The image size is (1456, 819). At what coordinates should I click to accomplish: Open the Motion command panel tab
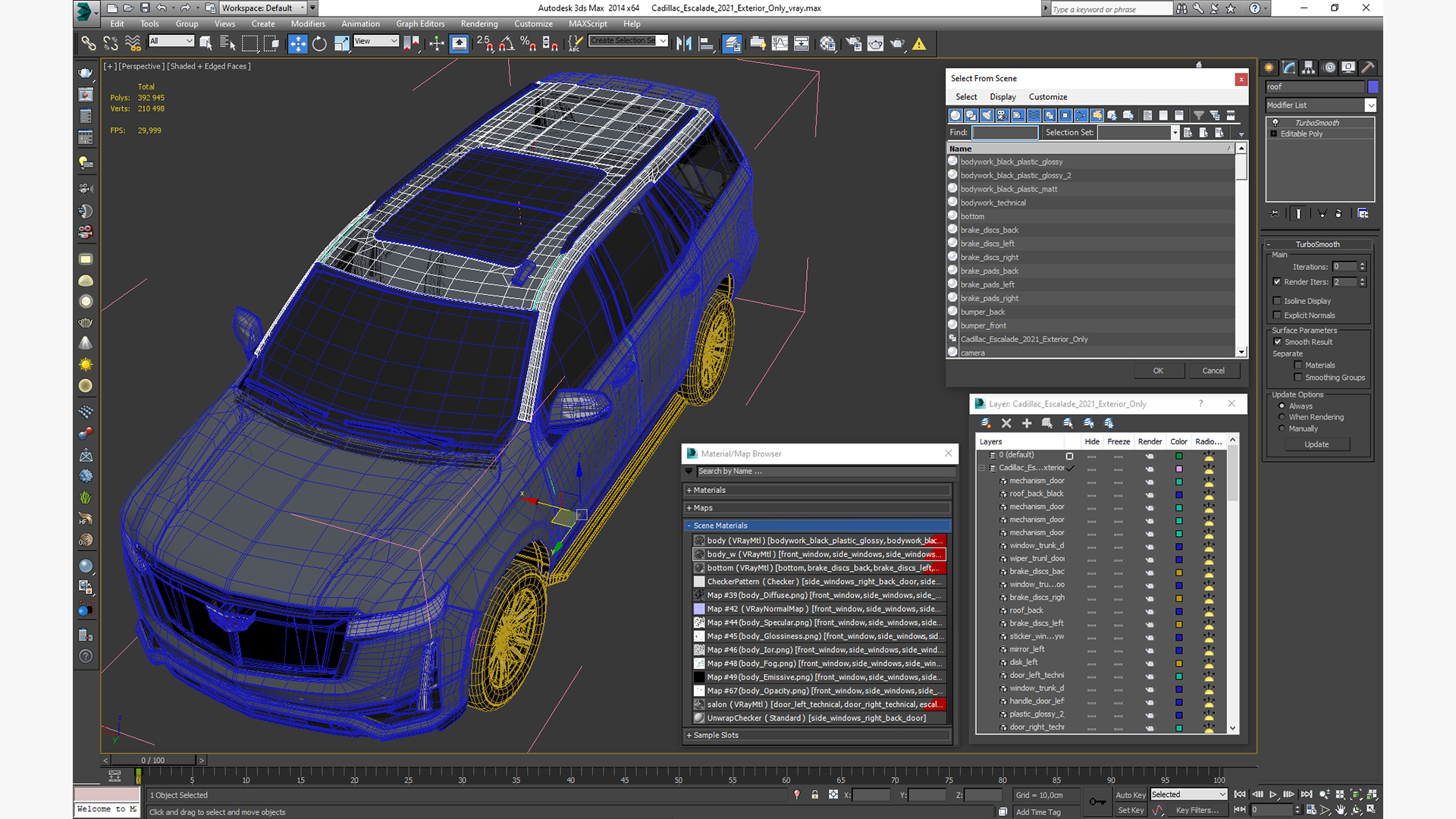point(1329,67)
